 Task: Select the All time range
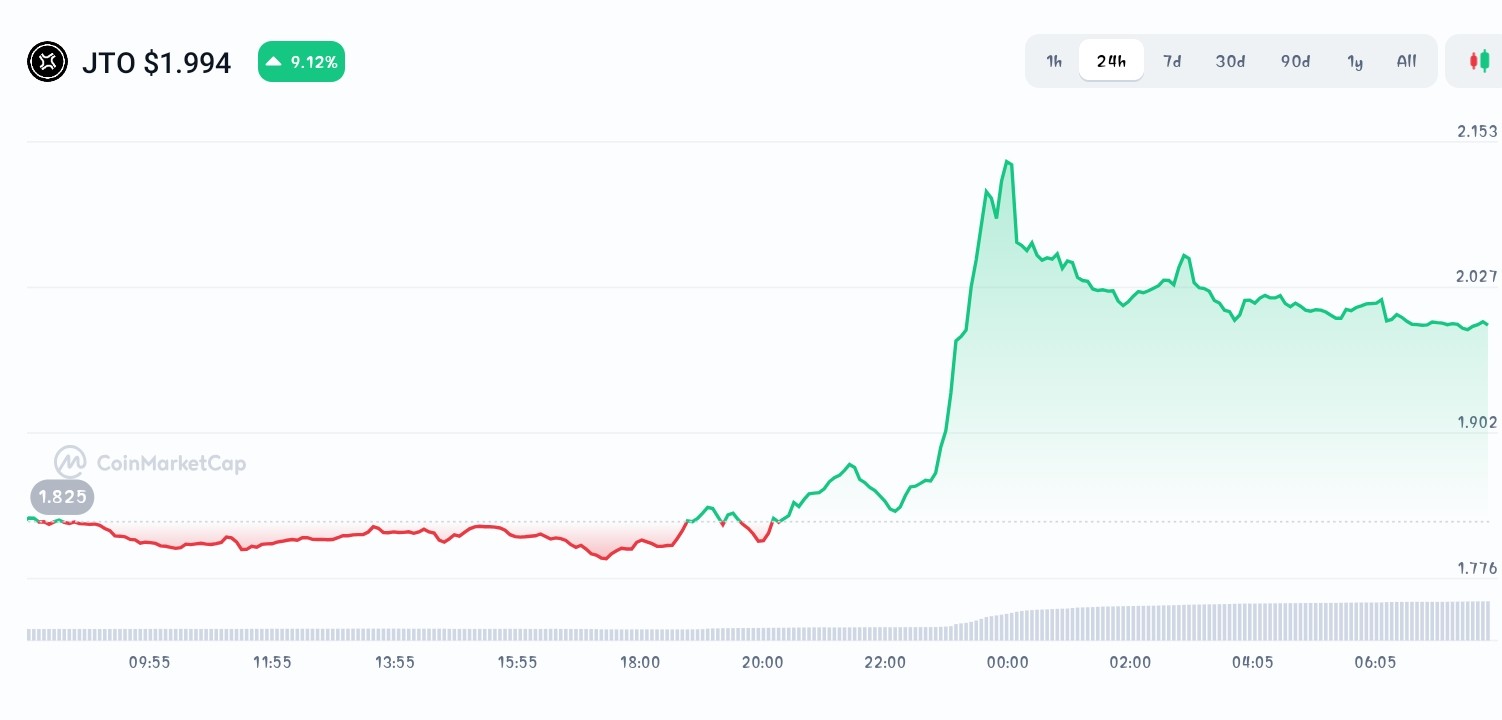tap(1406, 61)
